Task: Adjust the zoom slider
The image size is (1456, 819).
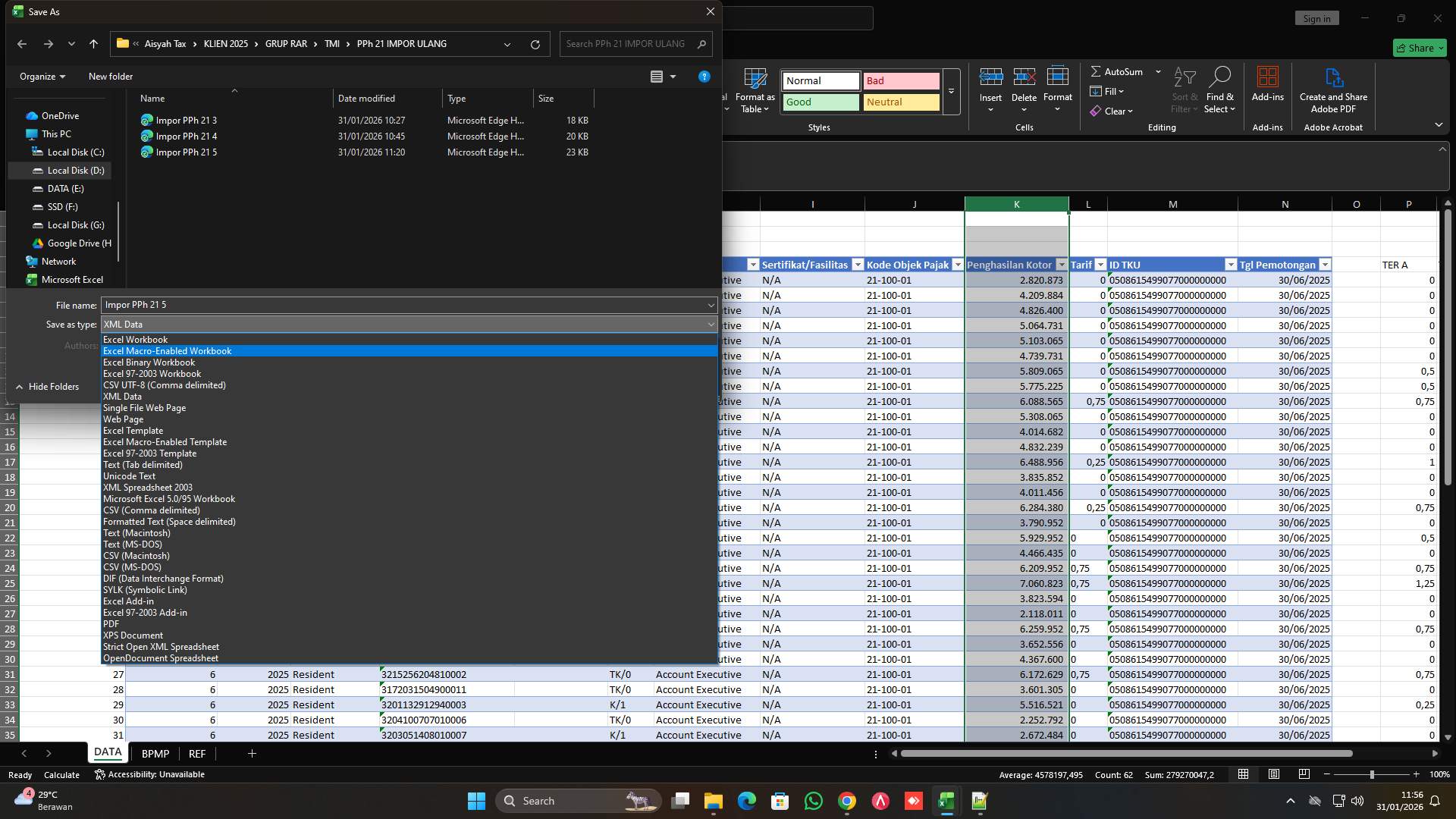Action: (x=1373, y=774)
